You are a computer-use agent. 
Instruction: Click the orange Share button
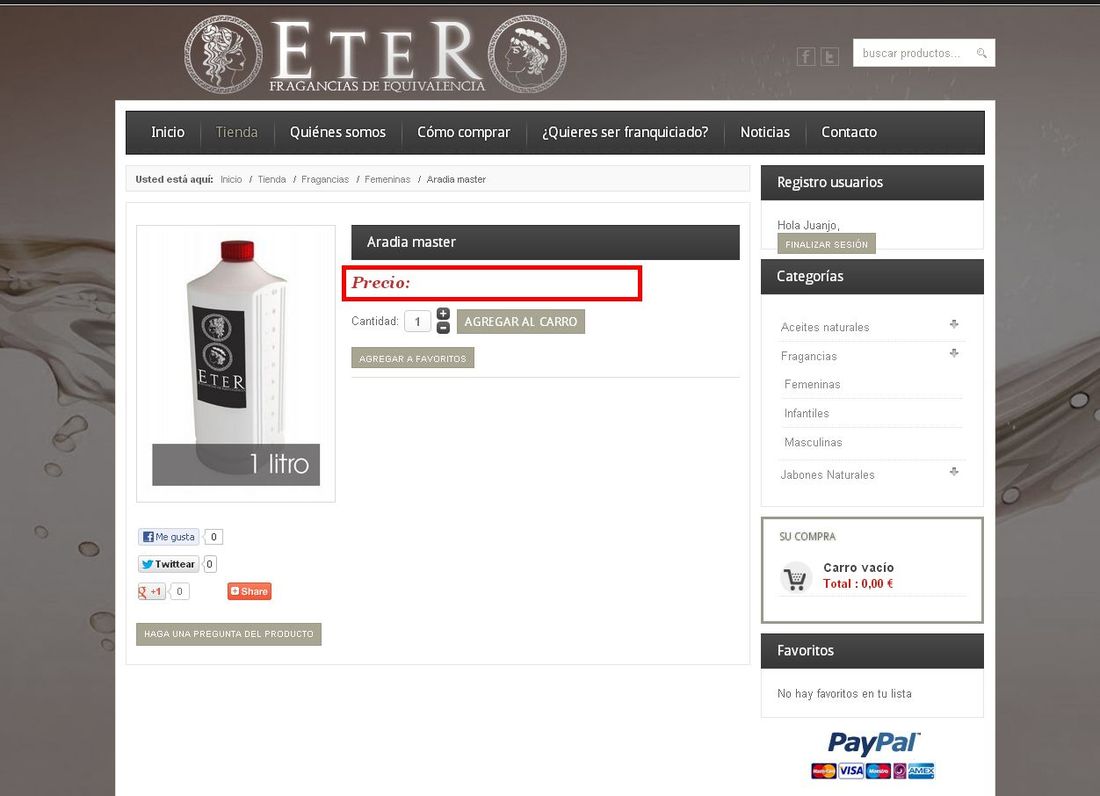[249, 591]
